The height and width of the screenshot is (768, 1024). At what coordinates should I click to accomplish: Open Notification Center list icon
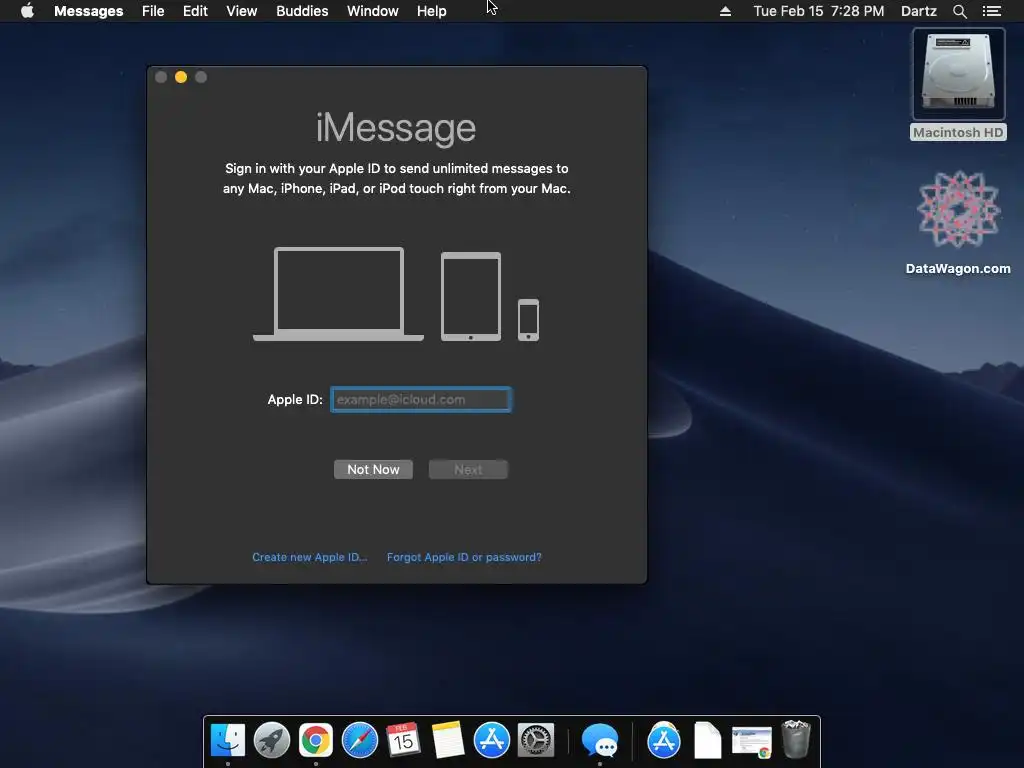[x=991, y=11]
